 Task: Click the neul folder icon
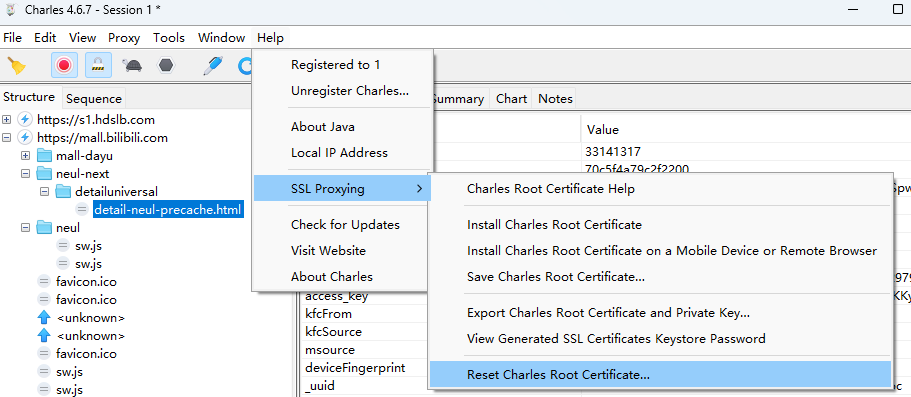pyautogui.click(x=44, y=227)
